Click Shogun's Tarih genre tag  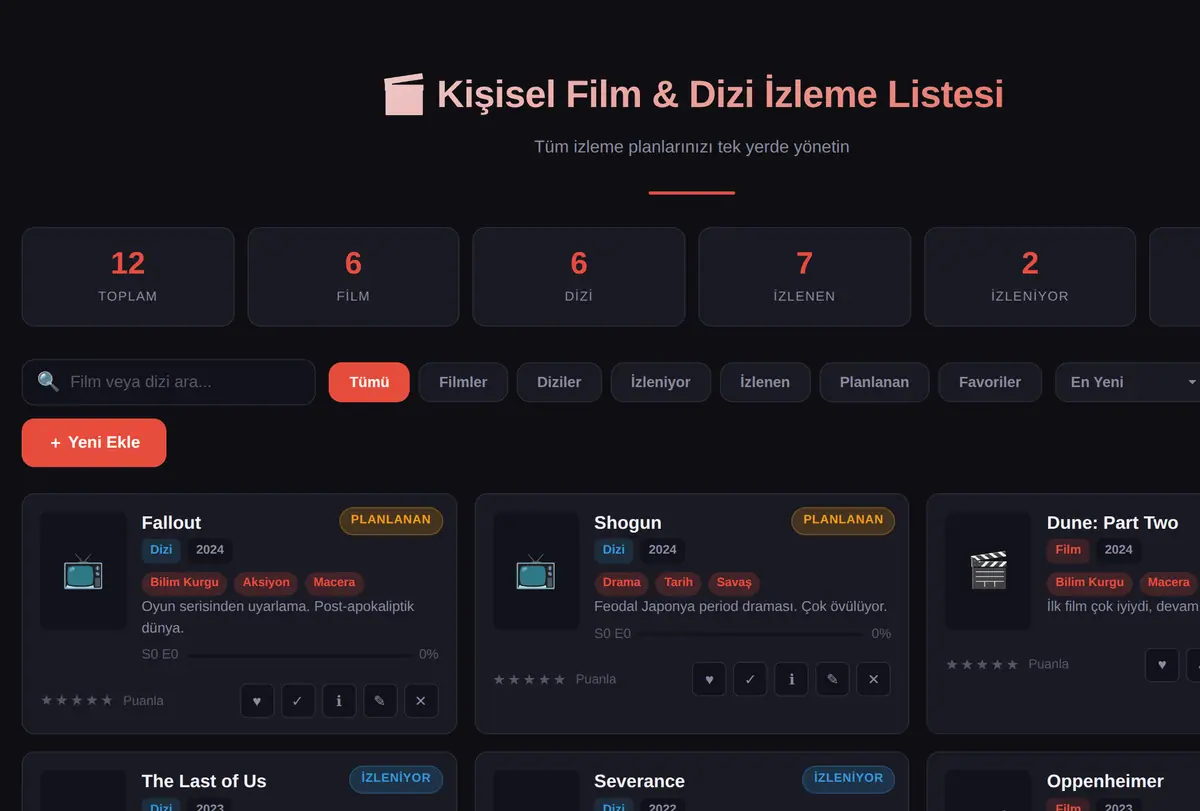(x=679, y=582)
